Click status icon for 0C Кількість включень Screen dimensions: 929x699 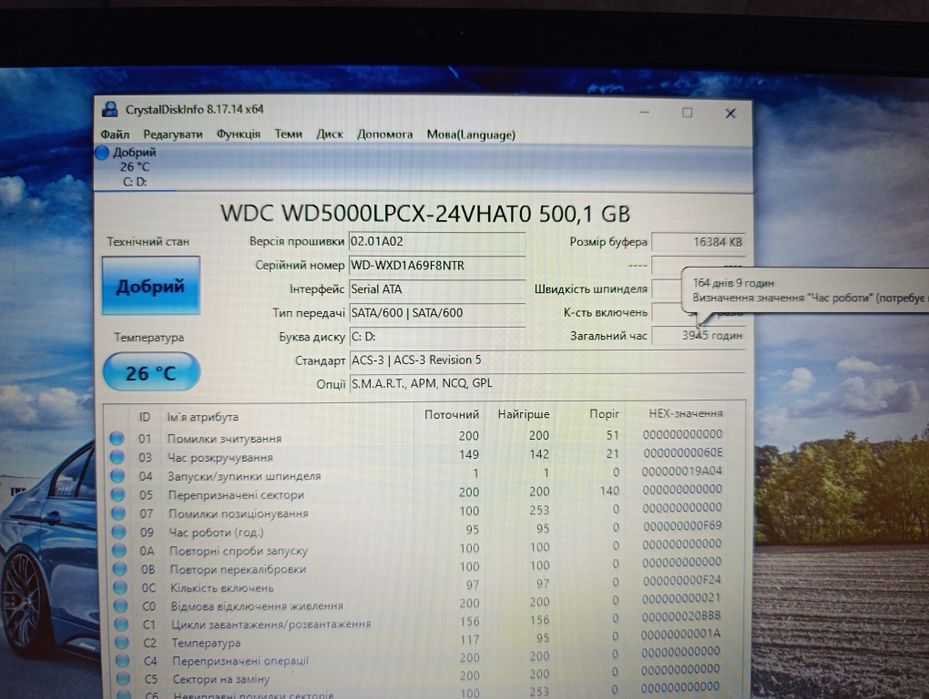[120, 588]
